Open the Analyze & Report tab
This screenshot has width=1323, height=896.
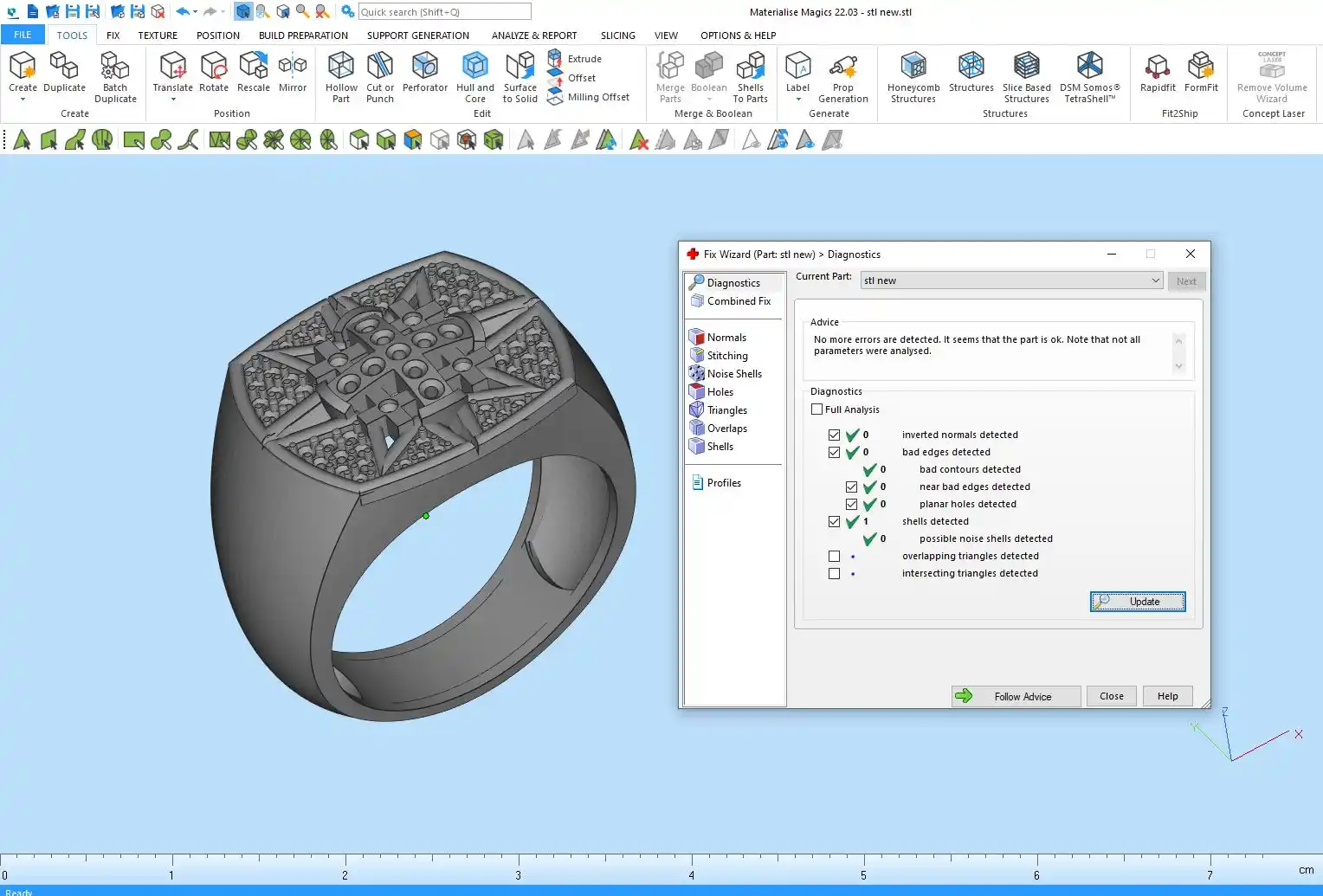coord(534,35)
